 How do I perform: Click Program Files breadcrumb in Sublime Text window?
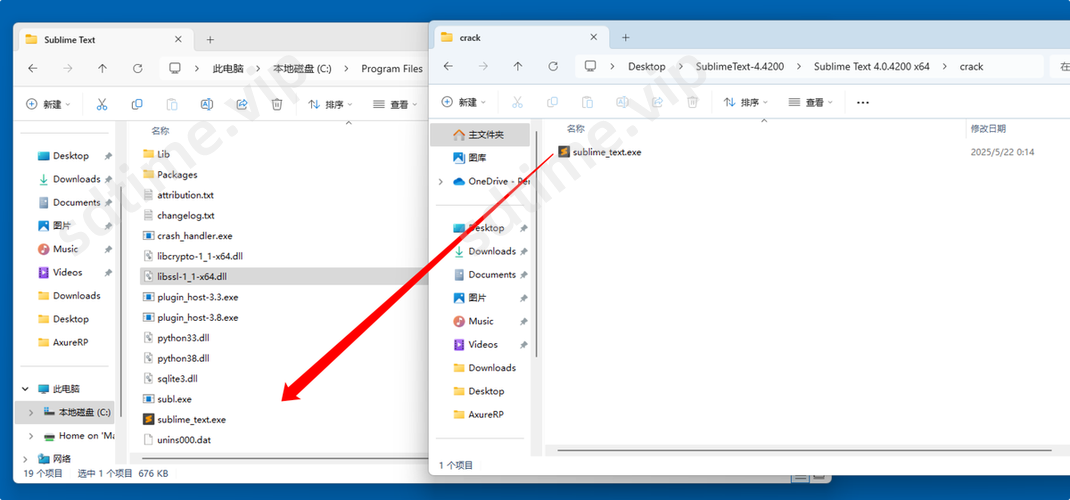click(x=392, y=69)
